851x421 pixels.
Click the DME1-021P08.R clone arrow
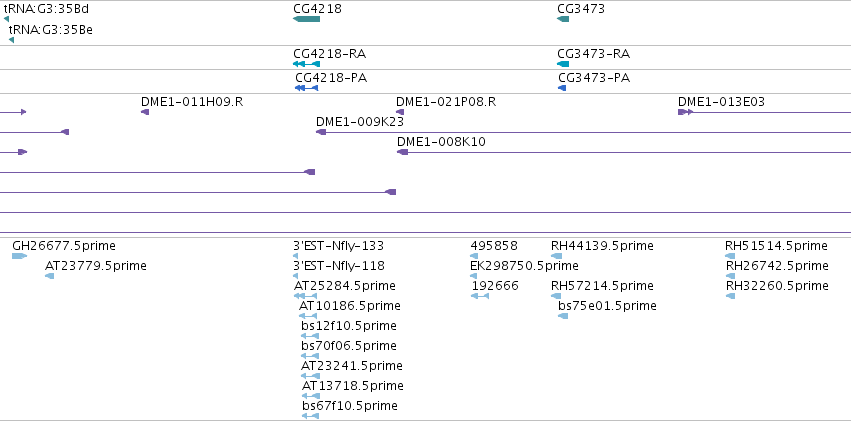click(x=400, y=112)
